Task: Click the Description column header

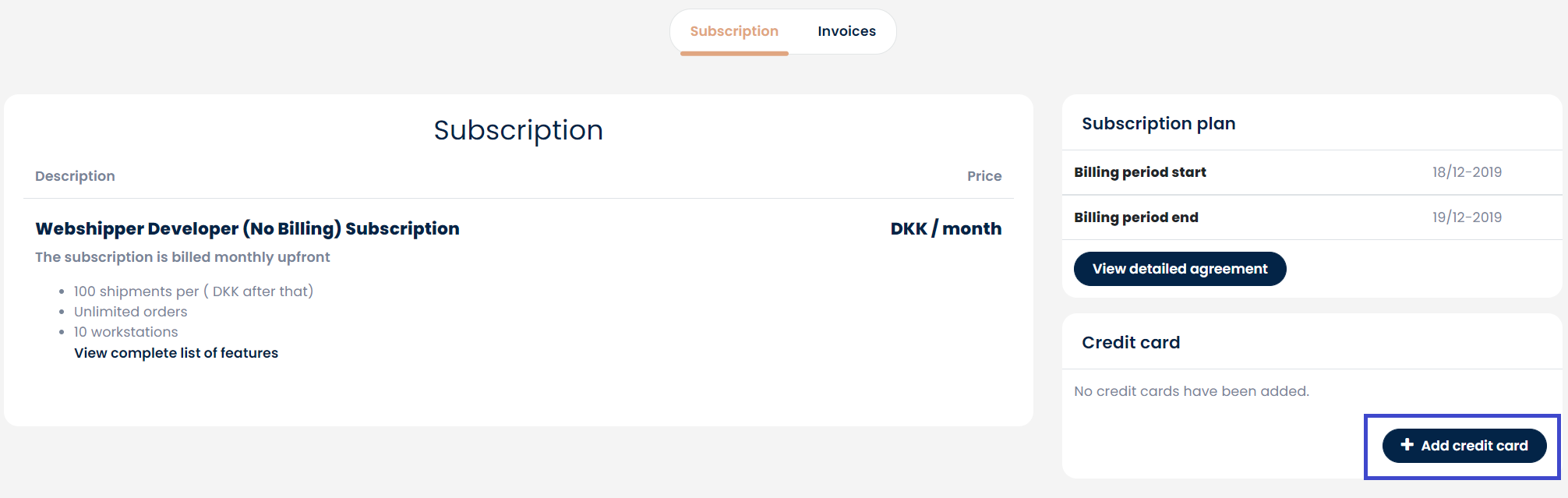Action: (x=75, y=176)
